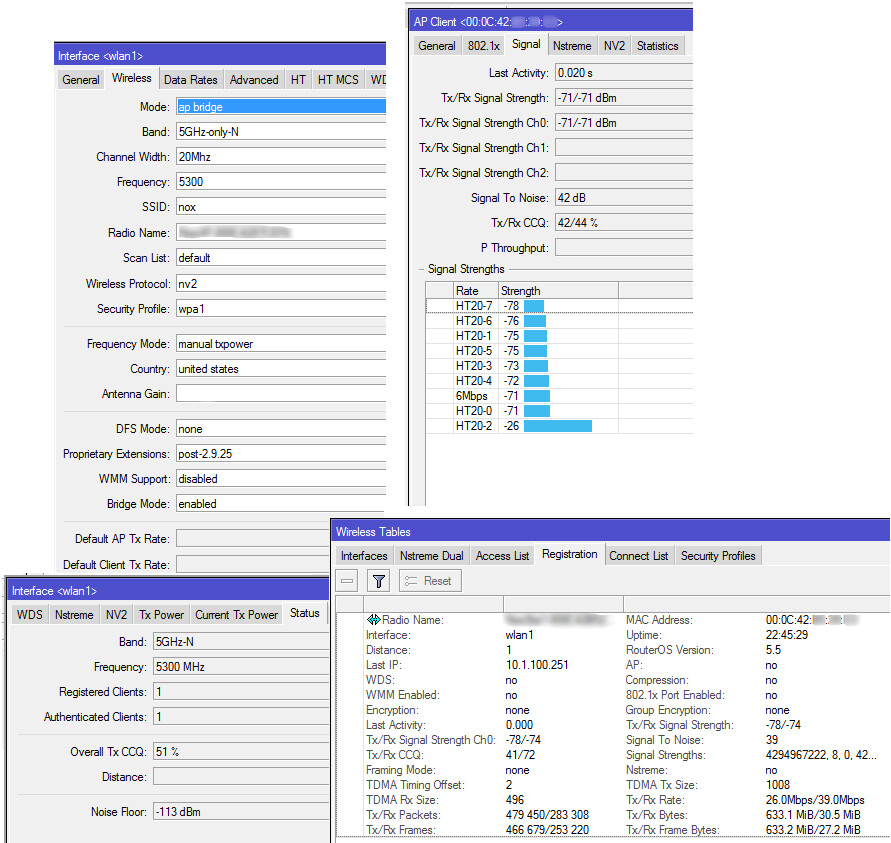The image size is (891, 843).
Task: Open the Nstreme tab in lower Interface window
Action: [x=74, y=615]
